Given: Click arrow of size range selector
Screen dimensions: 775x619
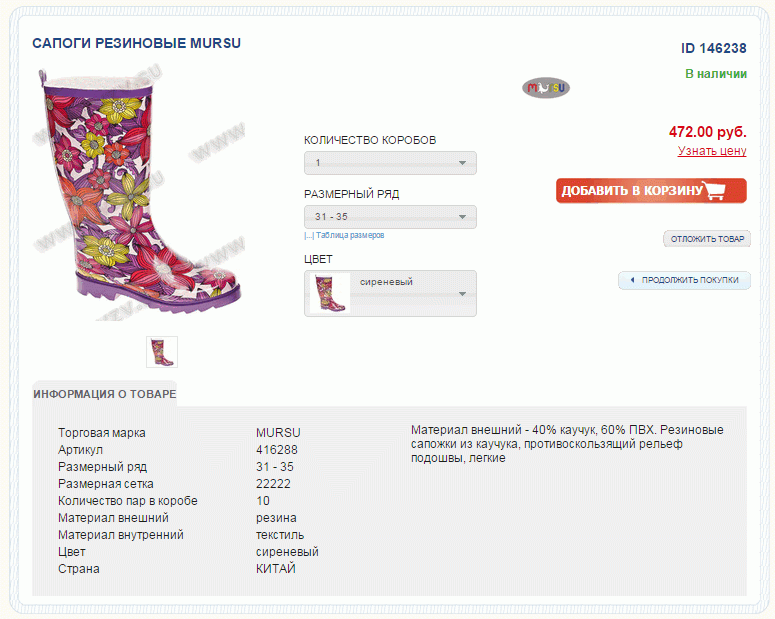Looking at the screenshot, I should (462, 217).
